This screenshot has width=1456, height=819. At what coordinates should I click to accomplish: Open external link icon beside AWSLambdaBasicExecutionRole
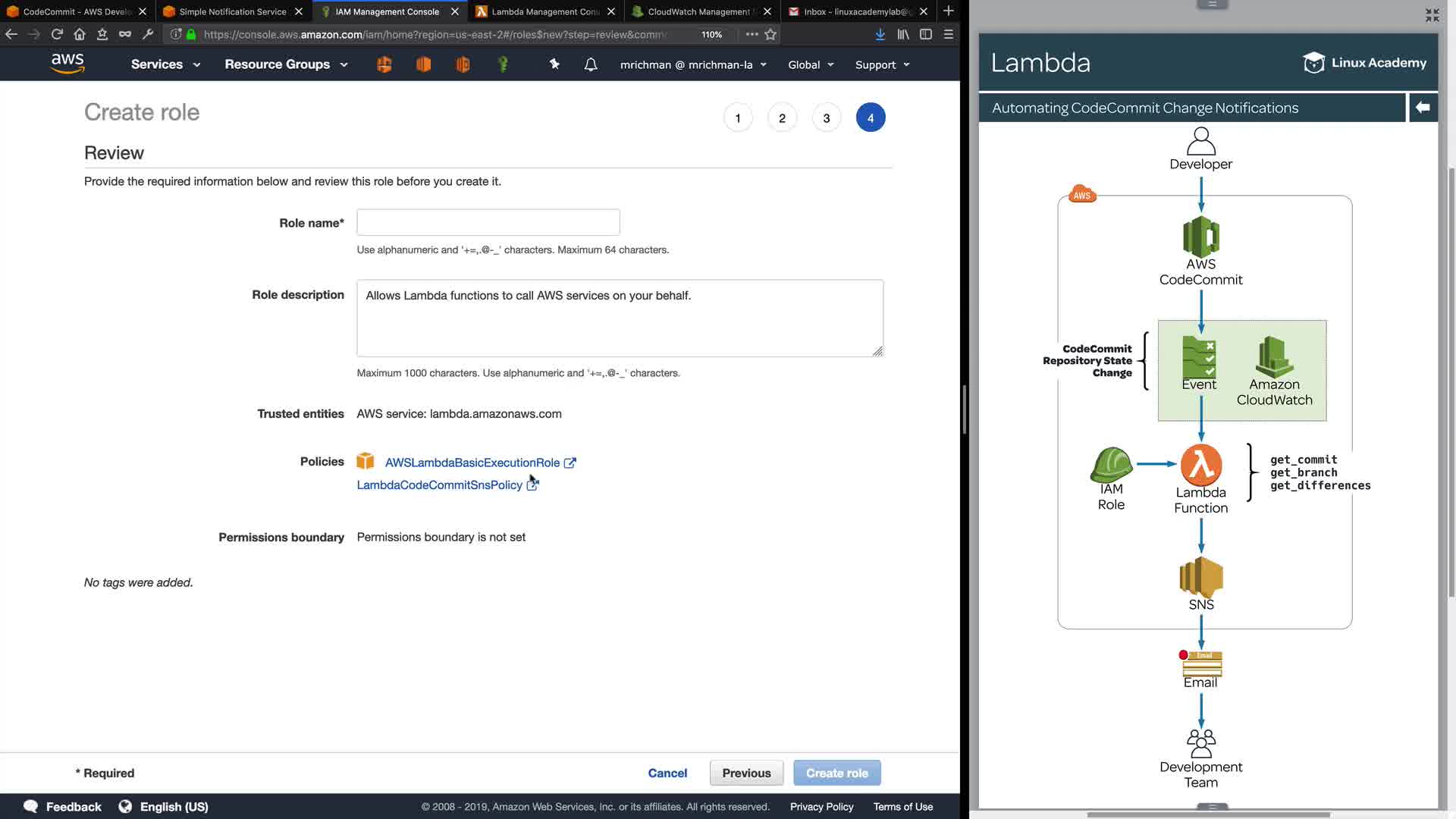coord(570,463)
